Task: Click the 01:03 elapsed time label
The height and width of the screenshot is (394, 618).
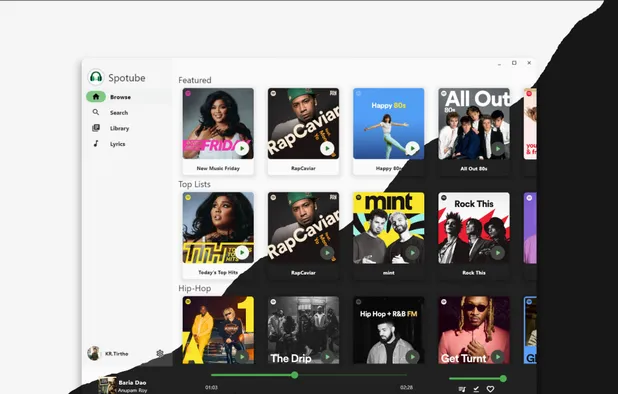Action: [211, 387]
